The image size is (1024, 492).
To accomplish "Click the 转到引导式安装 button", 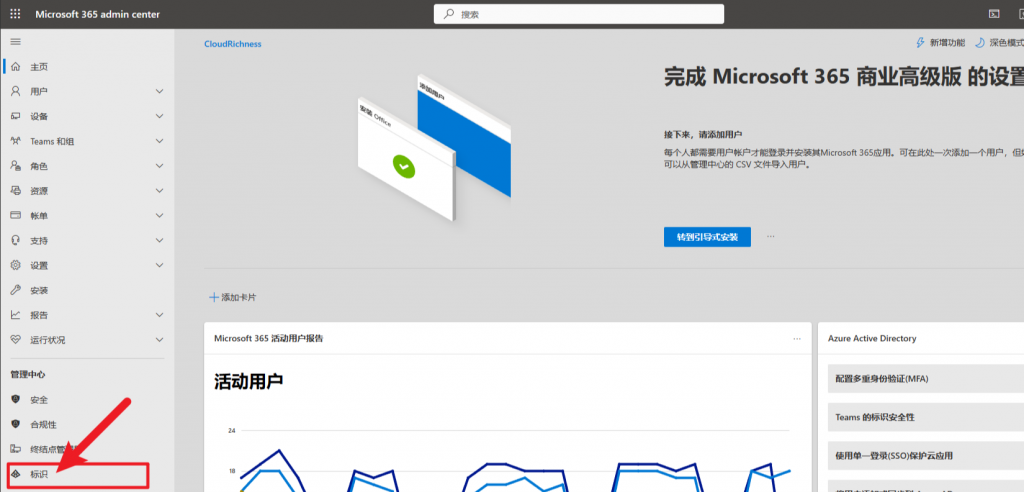I will click(x=706, y=237).
